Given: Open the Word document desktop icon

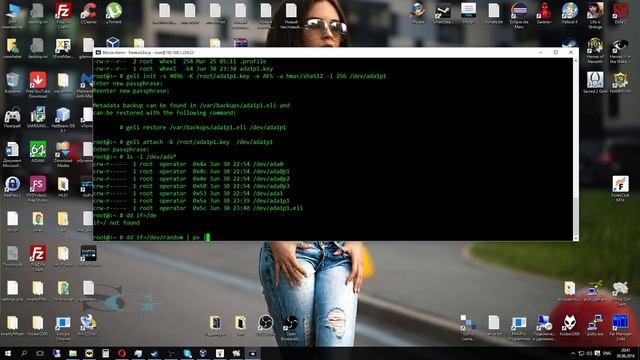Looking at the screenshot, I should coord(12,154).
